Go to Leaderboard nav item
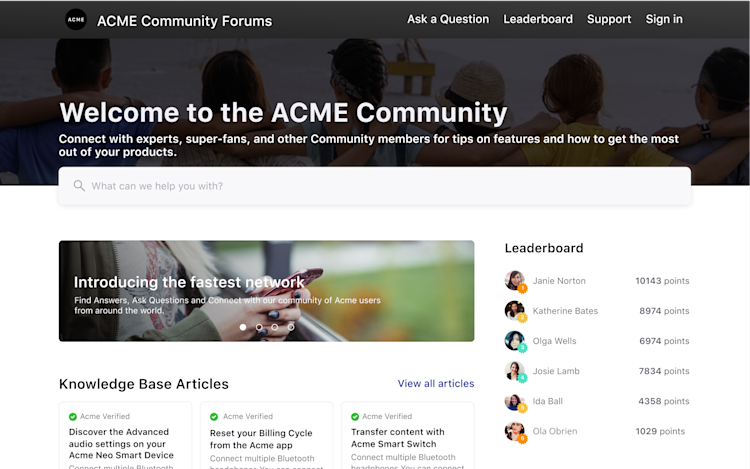Image resolution: width=750 pixels, height=469 pixels. [538, 19]
